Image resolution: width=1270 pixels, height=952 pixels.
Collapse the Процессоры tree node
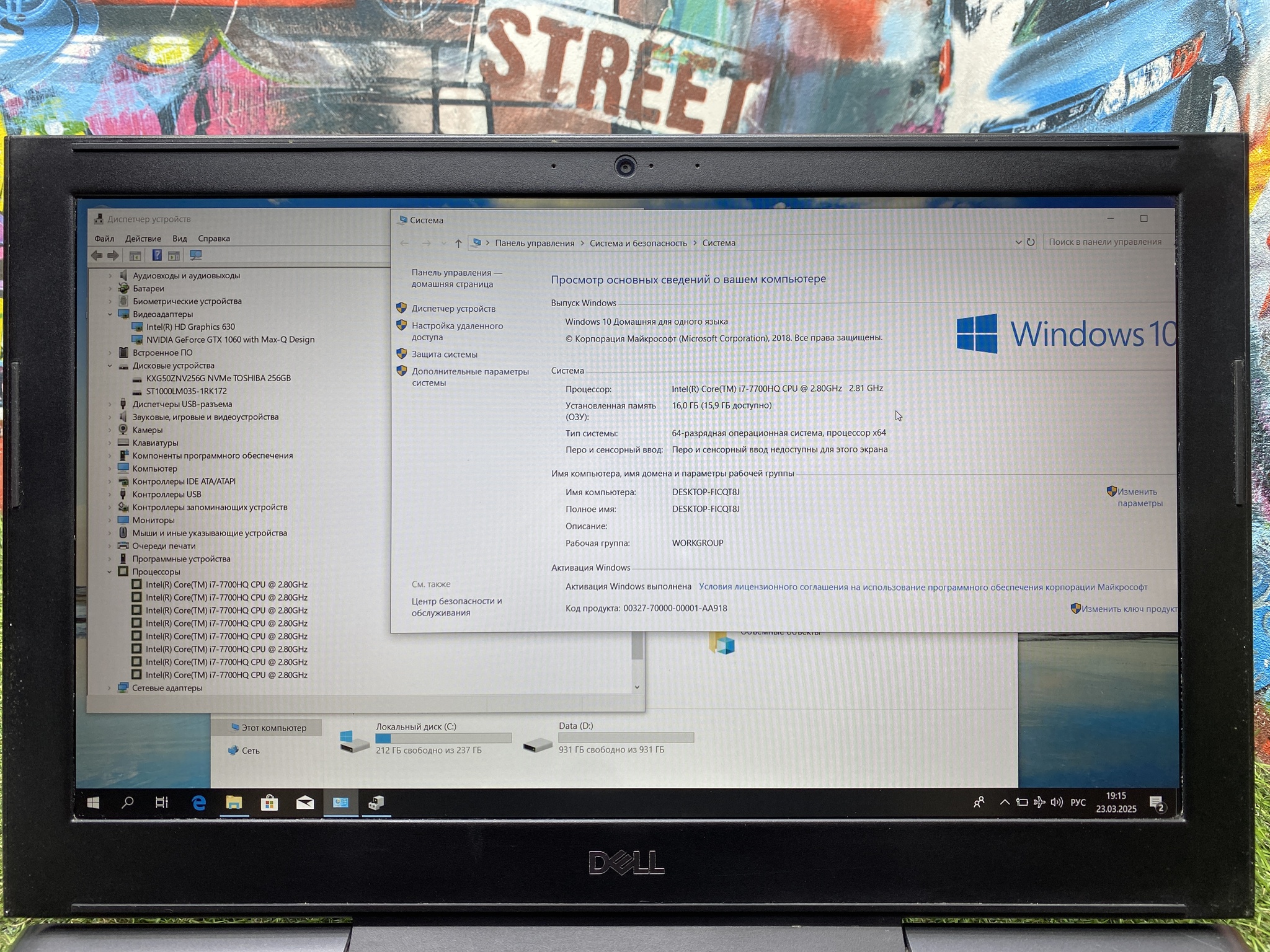tap(110, 571)
